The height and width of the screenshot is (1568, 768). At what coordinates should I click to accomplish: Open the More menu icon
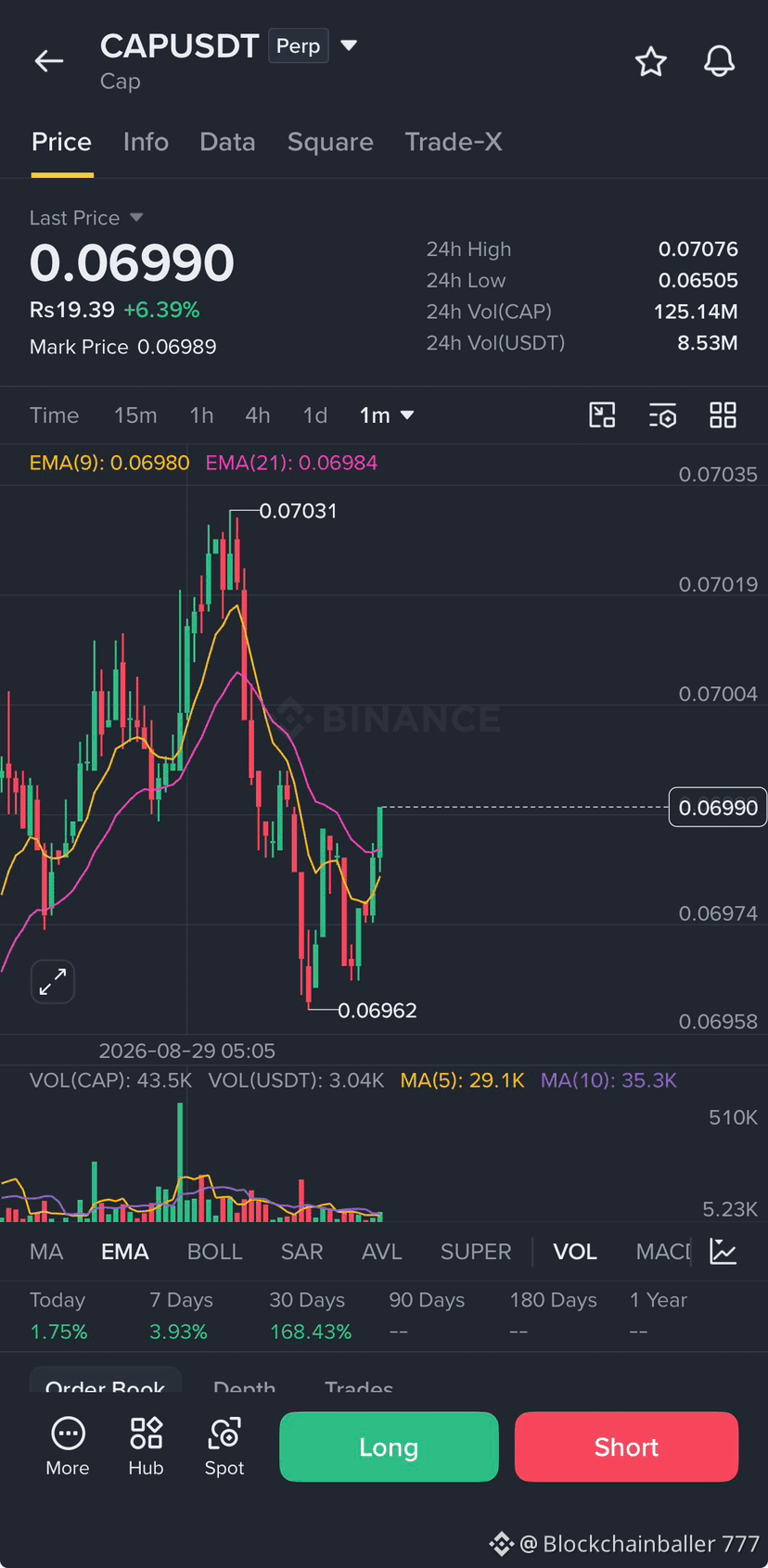click(68, 1447)
